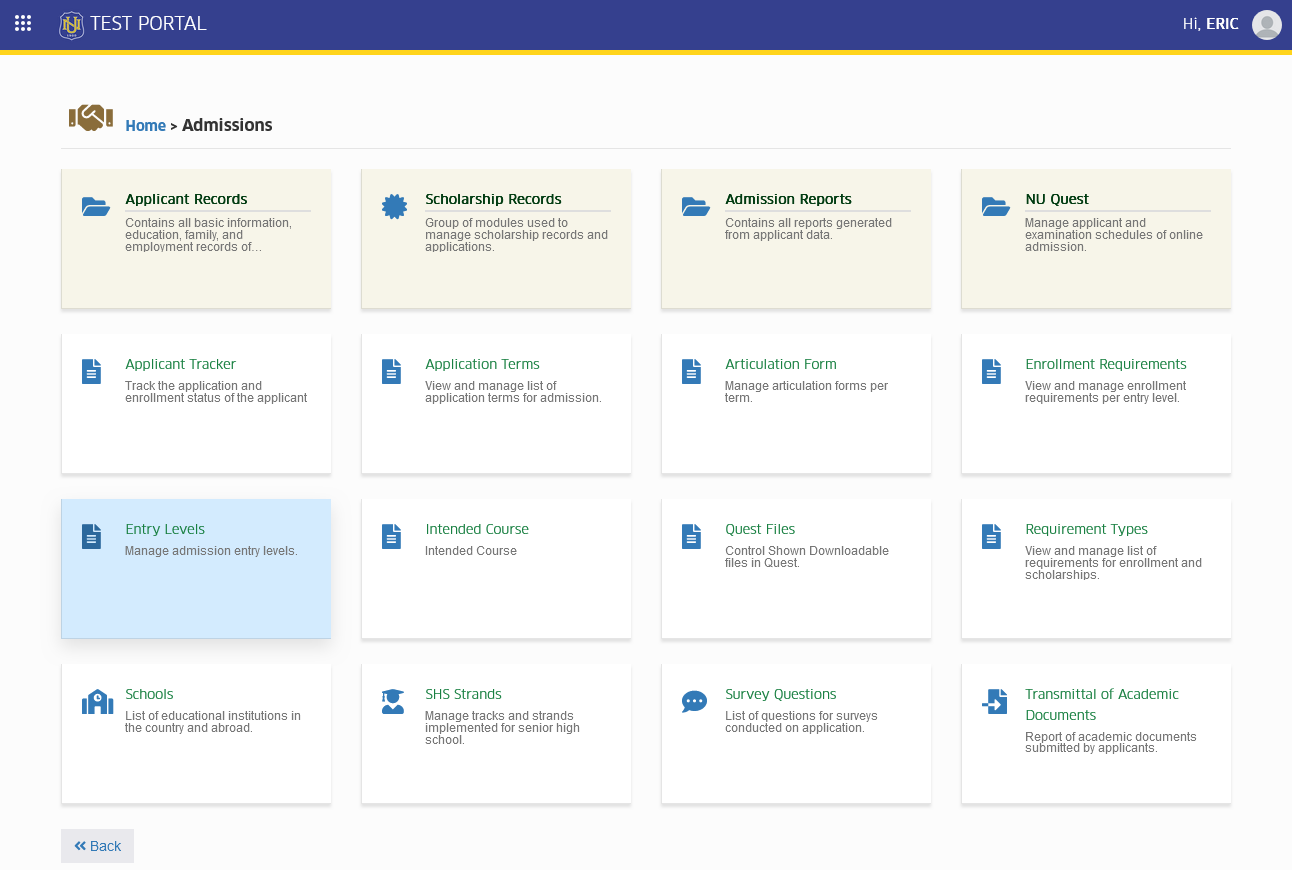The height and width of the screenshot is (870, 1292).
Task: Open the user avatar profile icon
Action: point(1266,24)
